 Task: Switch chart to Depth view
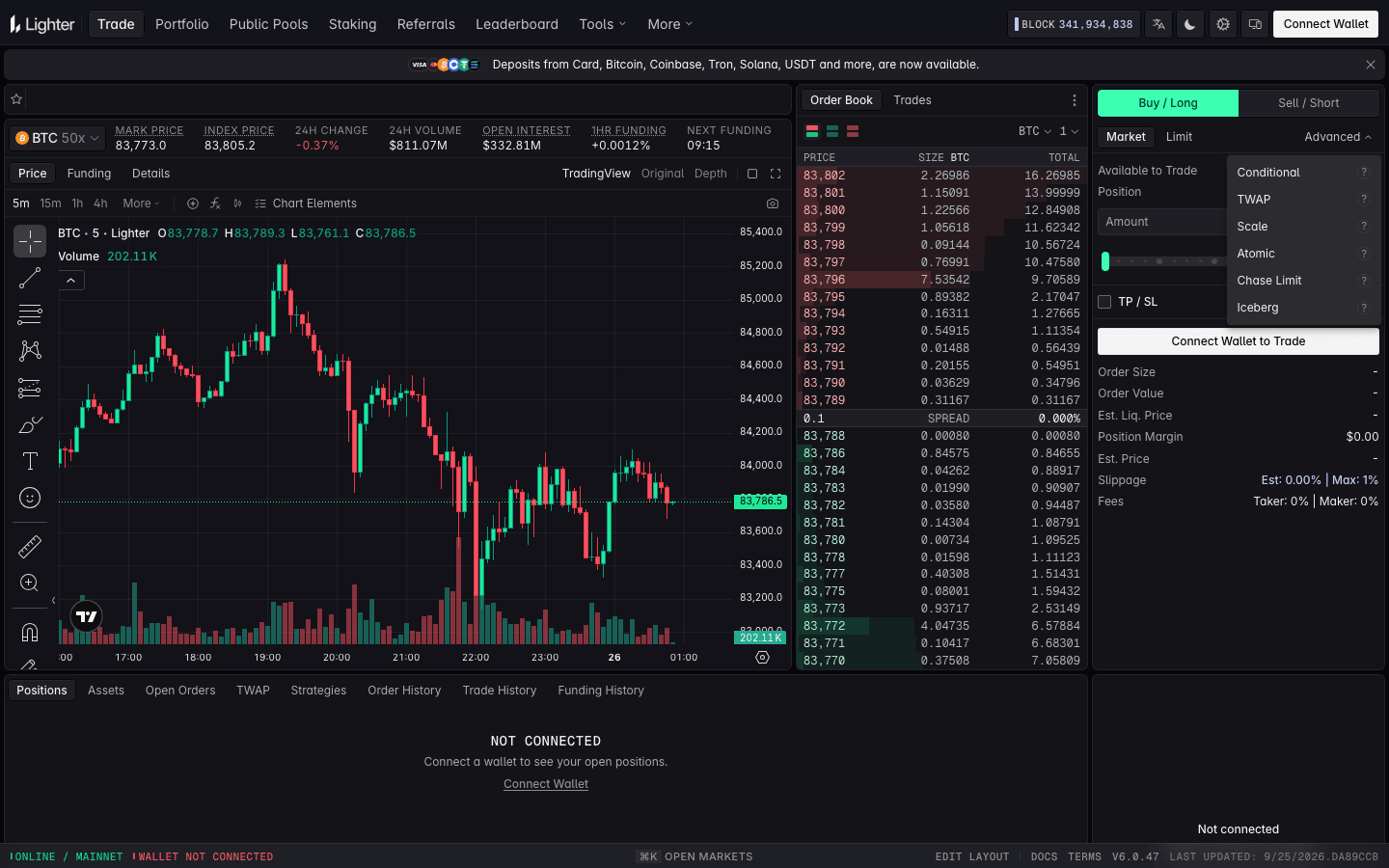[x=711, y=174]
